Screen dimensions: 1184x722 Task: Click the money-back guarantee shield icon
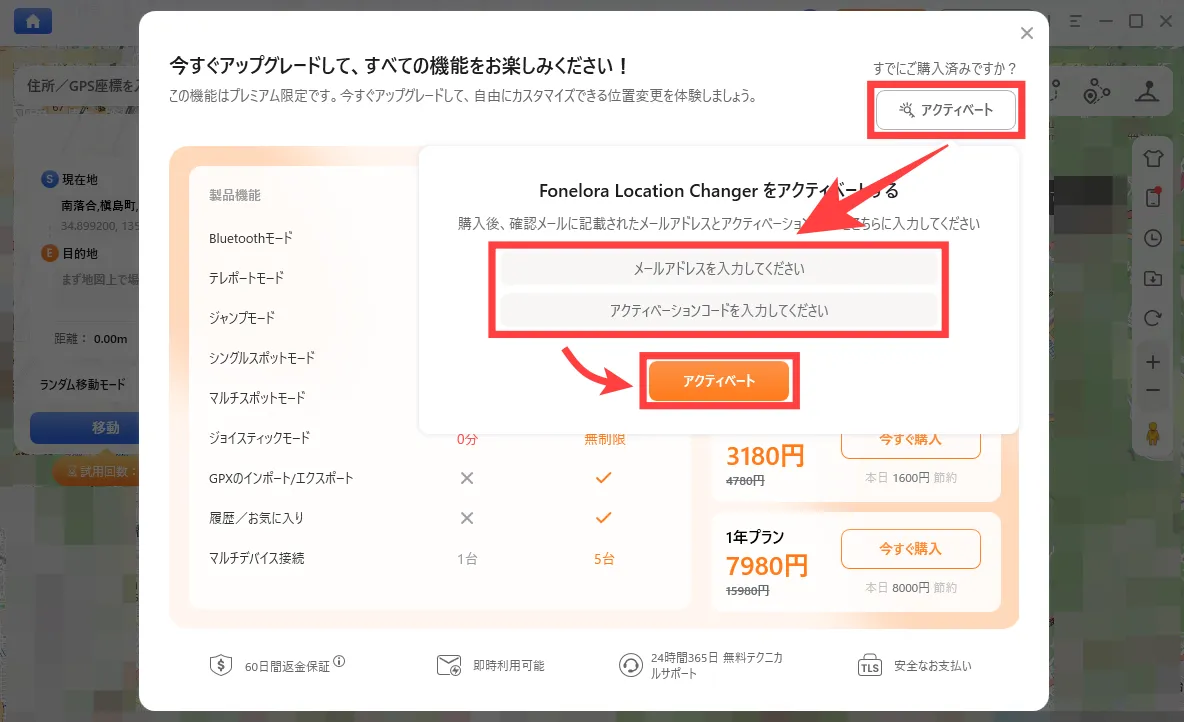(220, 665)
